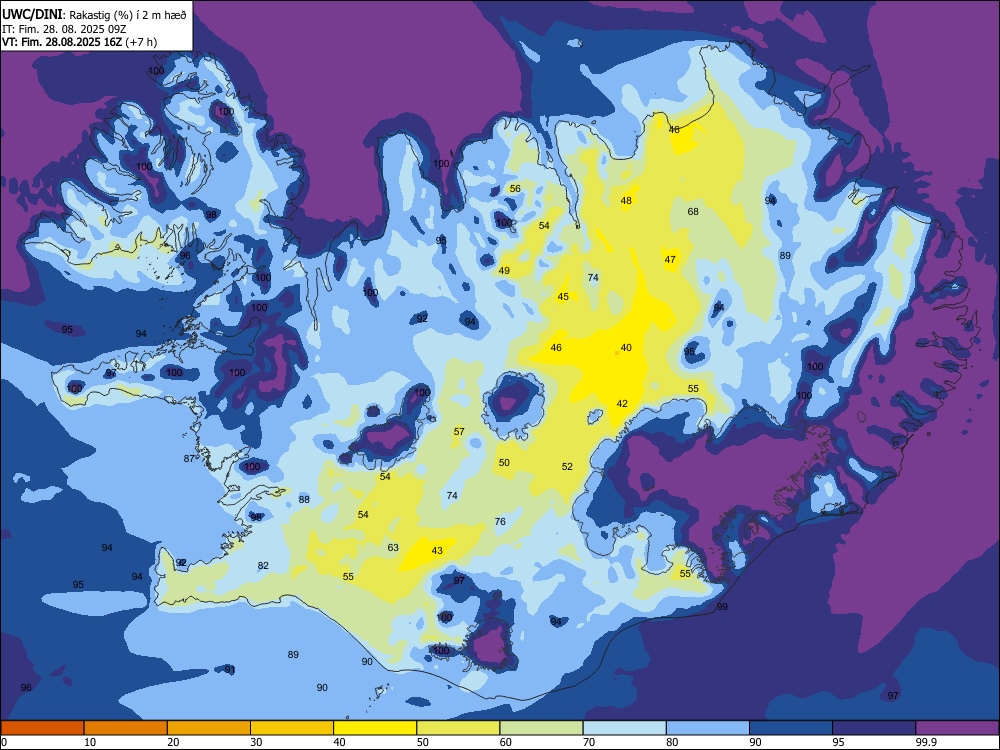Select the 10–20 orange legend color band
Viewport: 1000px width, 750px height.
[x=126, y=728]
